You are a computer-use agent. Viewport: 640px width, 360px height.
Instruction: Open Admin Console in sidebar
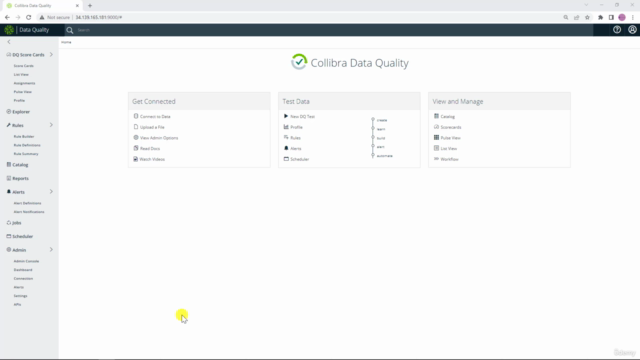coord(27,261)
